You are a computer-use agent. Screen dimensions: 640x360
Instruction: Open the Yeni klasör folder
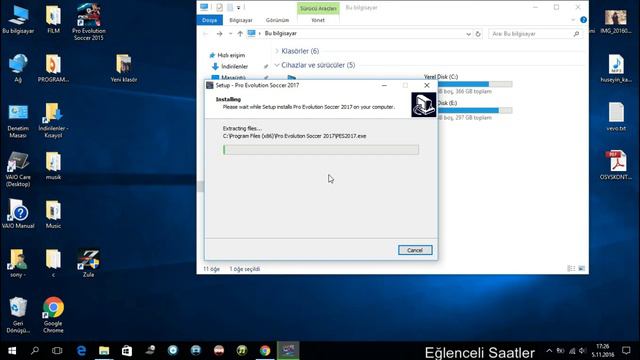[124, 68]
